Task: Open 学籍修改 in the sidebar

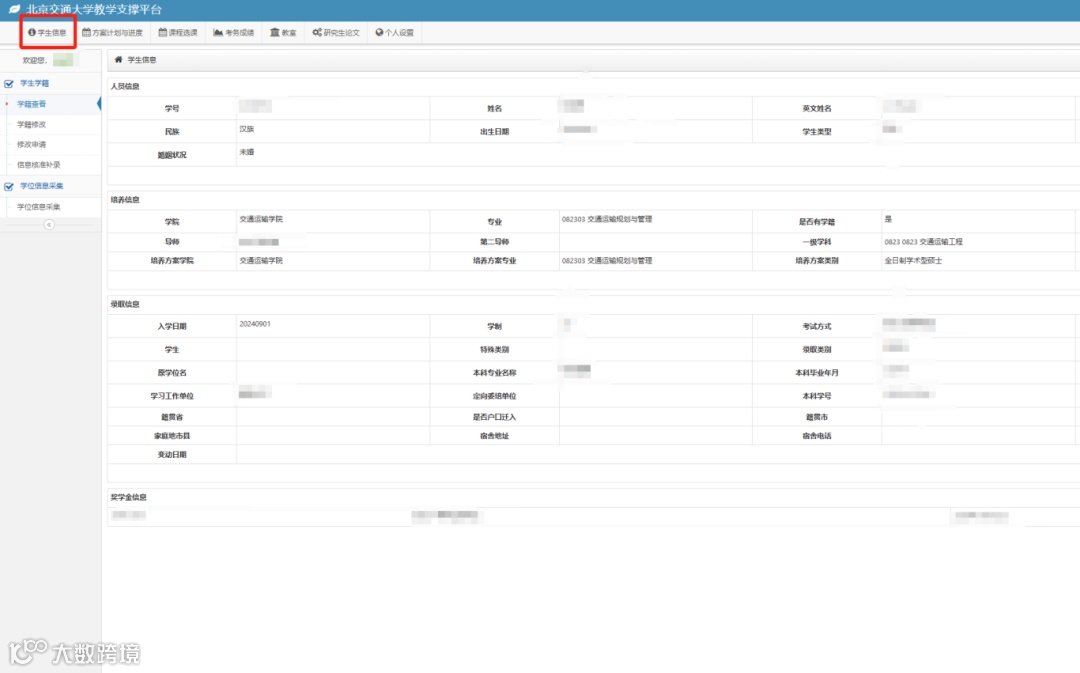Action: [32, 125]
